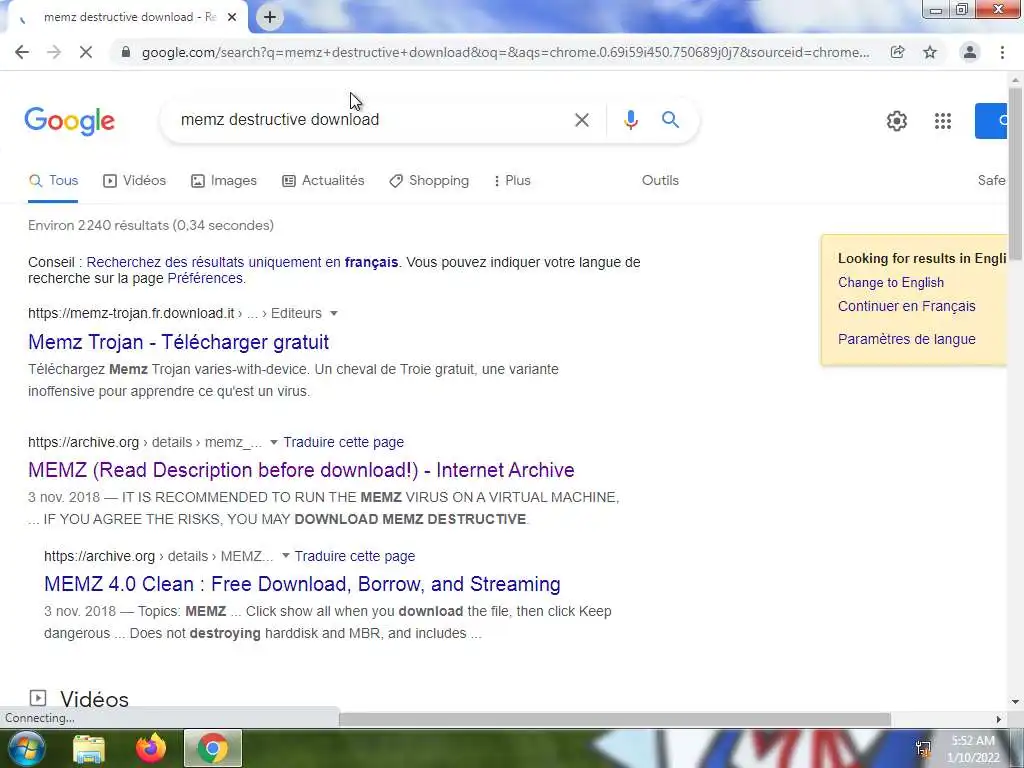Click the français results link
1024x768 pixels.
pyautogui.click(x=242, y=263)
